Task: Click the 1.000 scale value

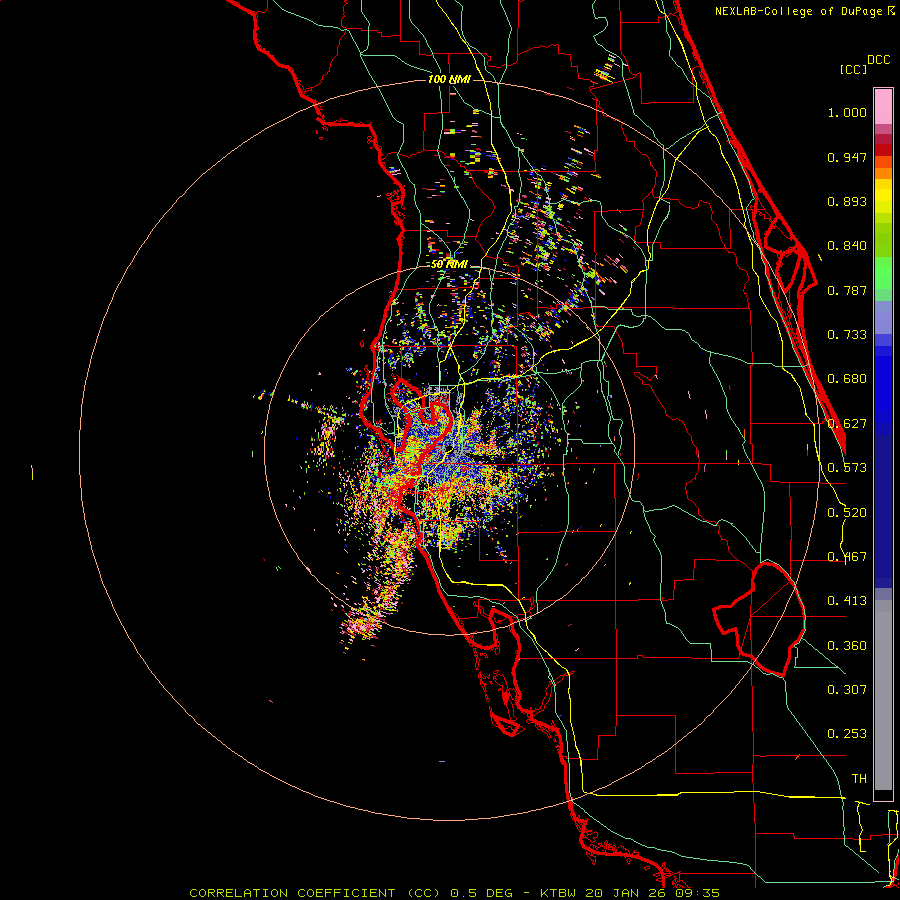Action: click(x=847, y=112)
